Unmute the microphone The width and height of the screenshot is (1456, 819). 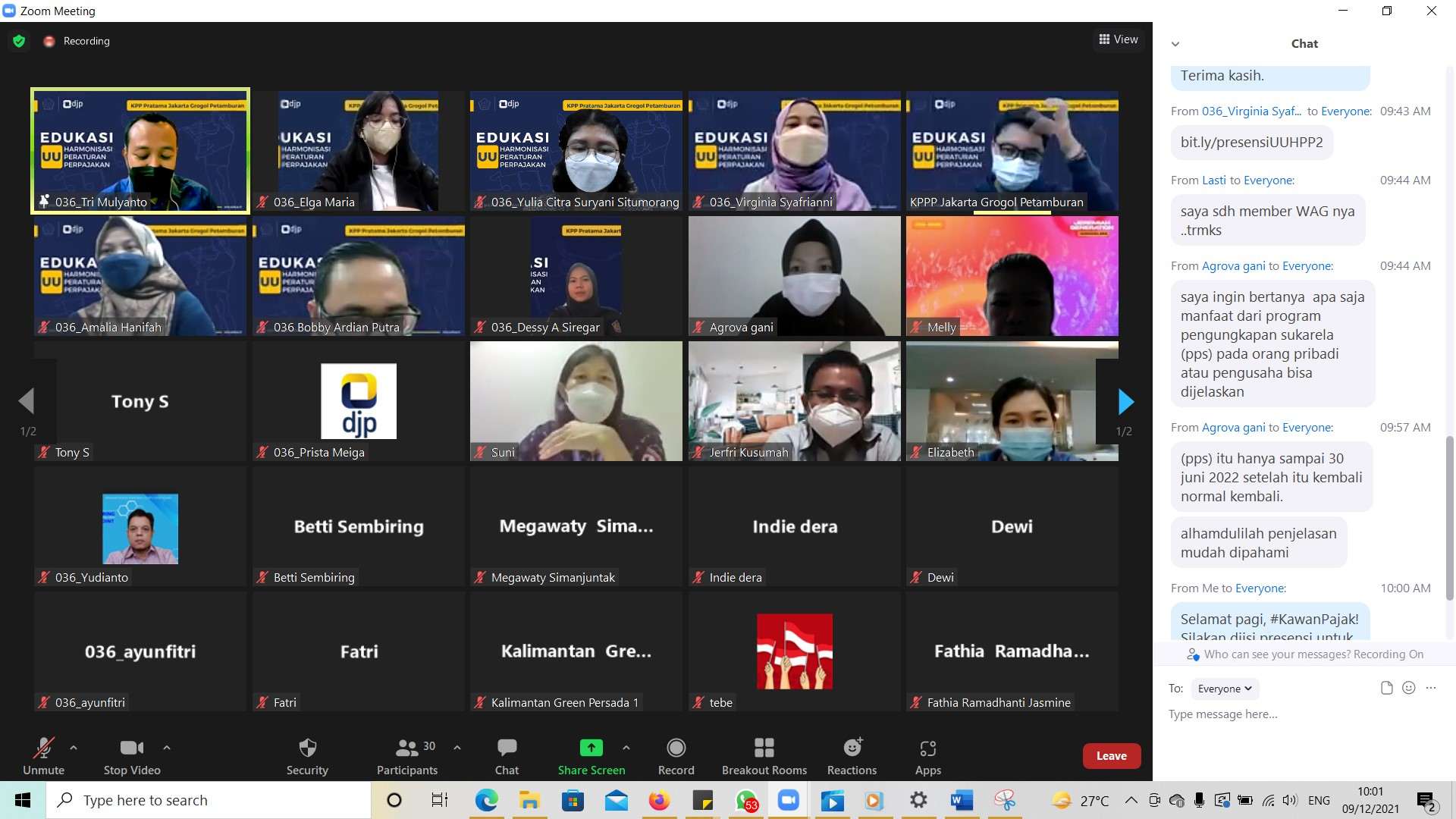coord(43,756)
